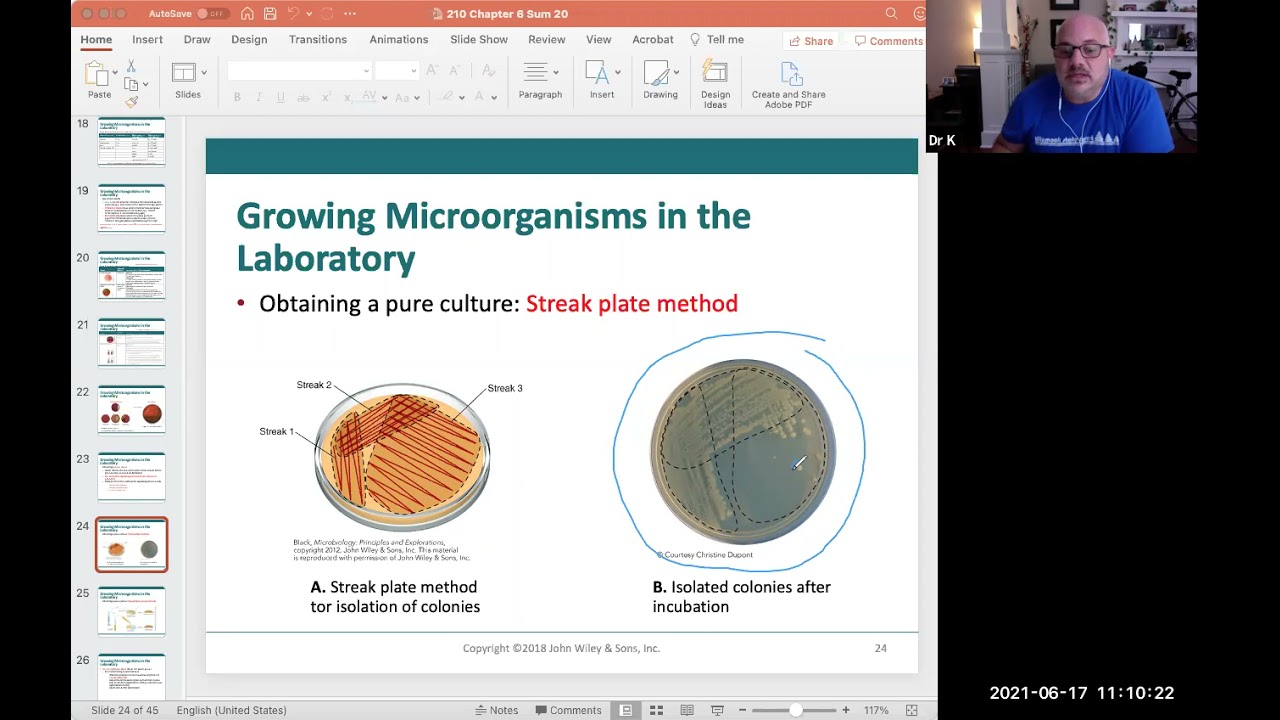1280x720 pixels.
Task: Select slide 22 thumbnail
Action: tap(131, 410)
